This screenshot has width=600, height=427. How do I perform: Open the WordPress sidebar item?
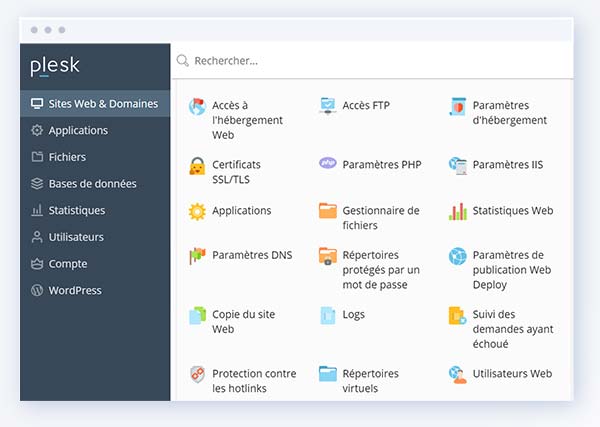point(75,291)
